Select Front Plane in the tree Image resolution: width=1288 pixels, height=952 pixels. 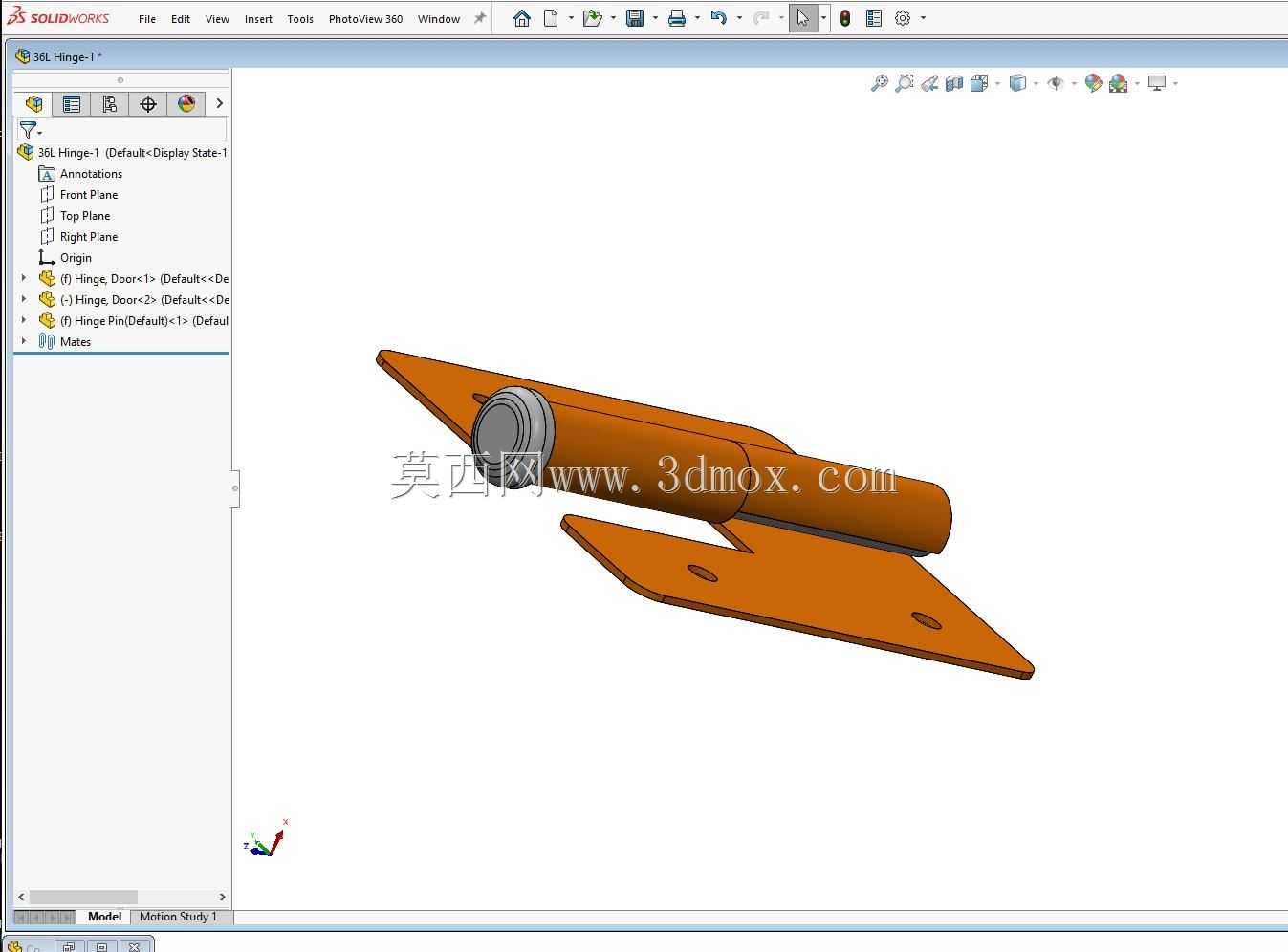[x=89, y=195]
